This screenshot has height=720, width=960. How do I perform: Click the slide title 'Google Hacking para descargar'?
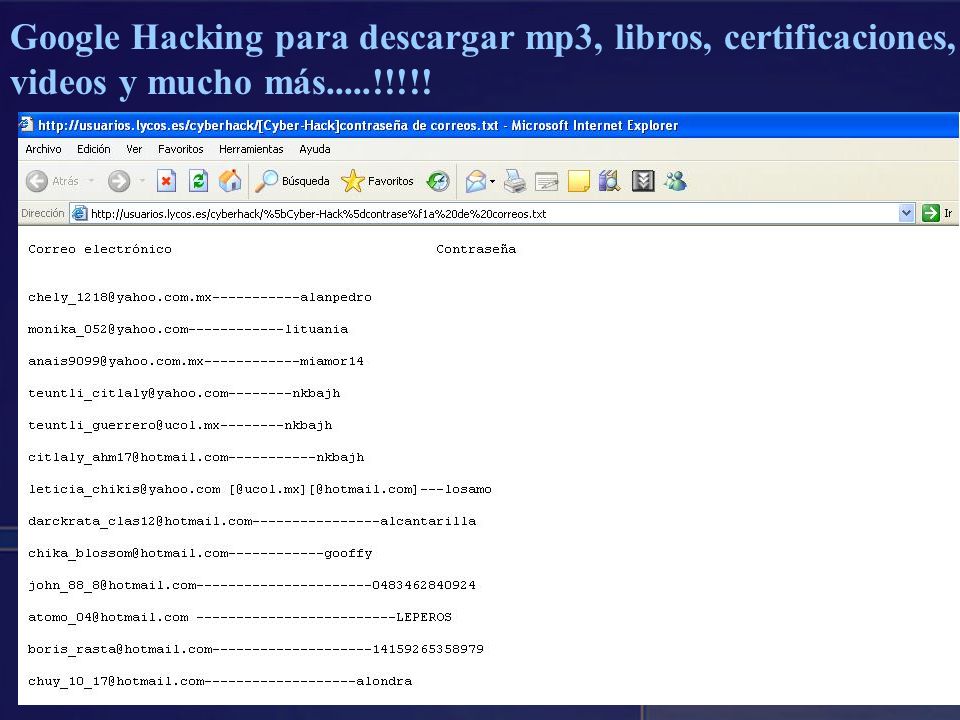pyautogui.click(x=262, y=38)
